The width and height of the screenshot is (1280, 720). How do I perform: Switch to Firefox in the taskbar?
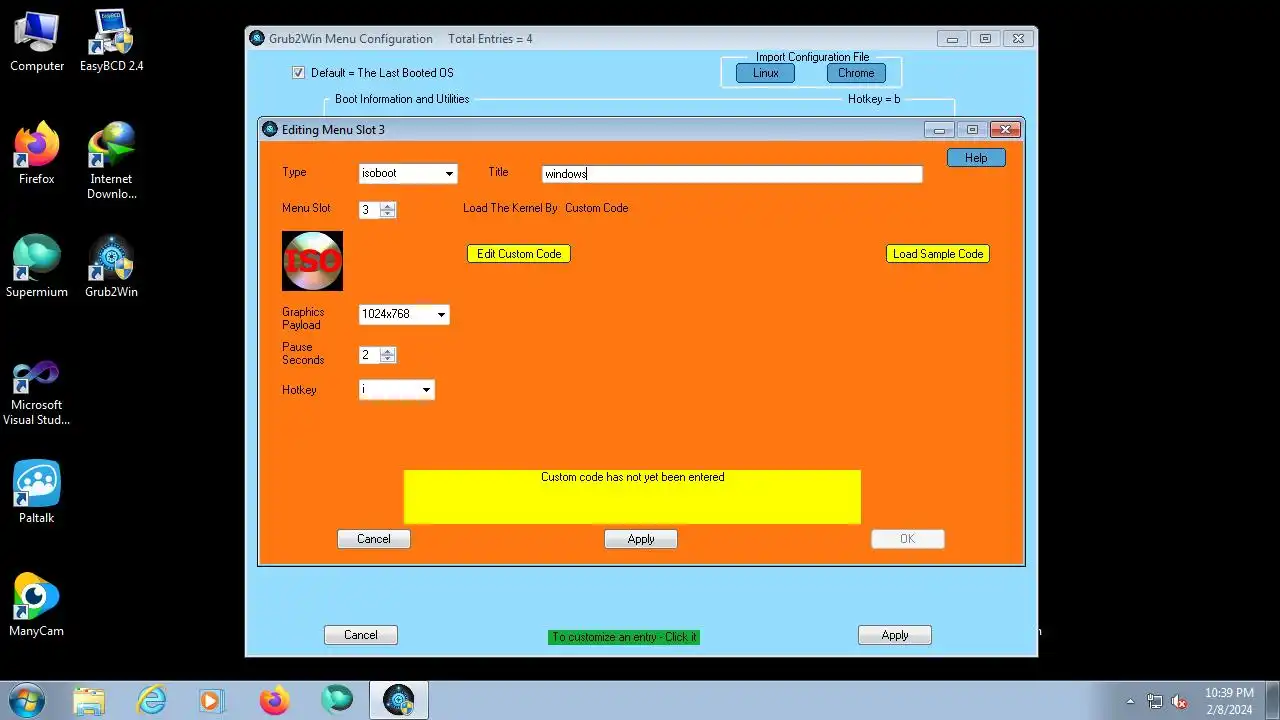point(274,700)
